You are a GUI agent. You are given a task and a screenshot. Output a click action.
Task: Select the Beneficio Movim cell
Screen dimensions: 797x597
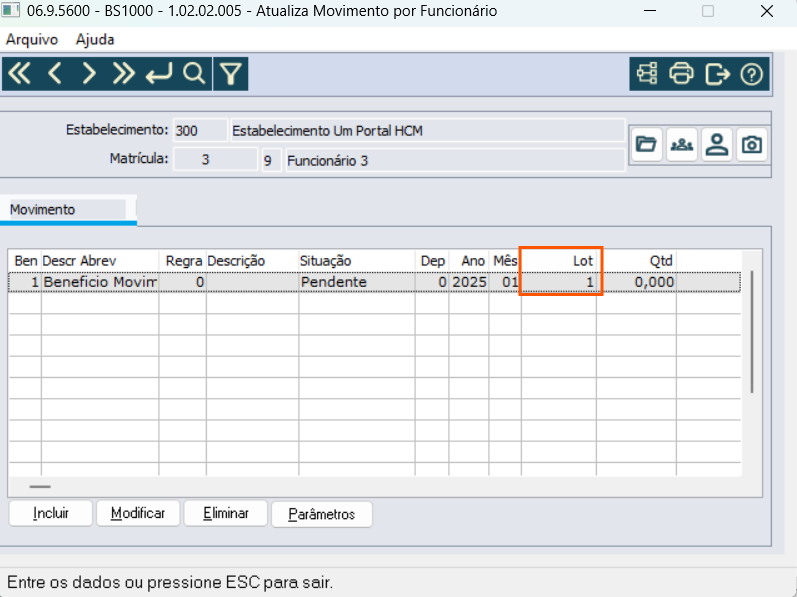click(100, 282)
